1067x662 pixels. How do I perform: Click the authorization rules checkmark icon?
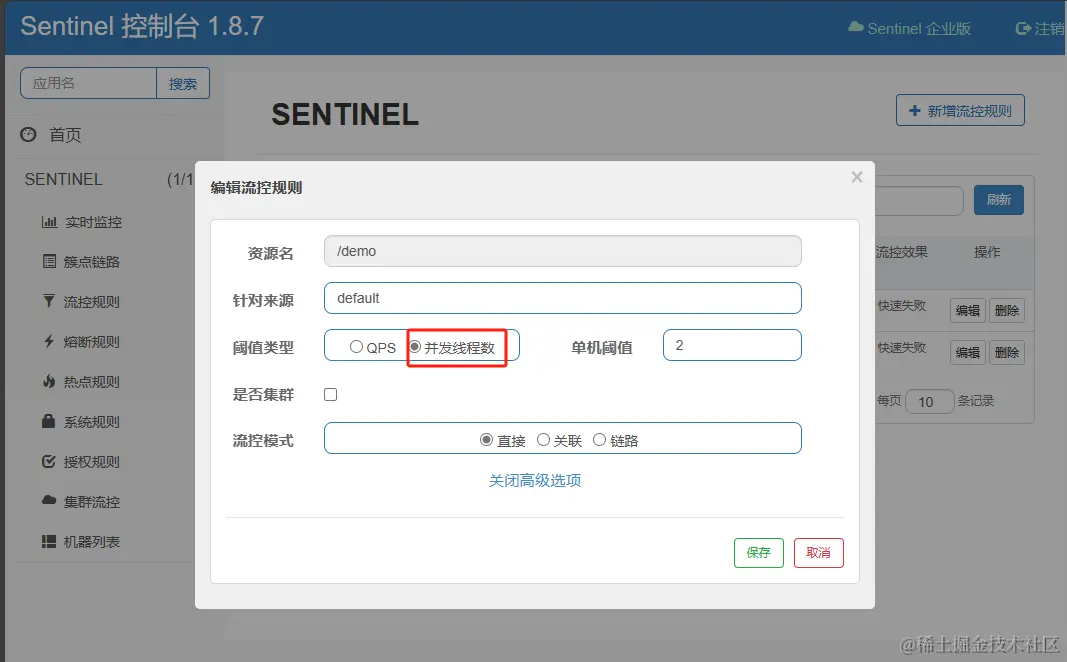(49, 462)
